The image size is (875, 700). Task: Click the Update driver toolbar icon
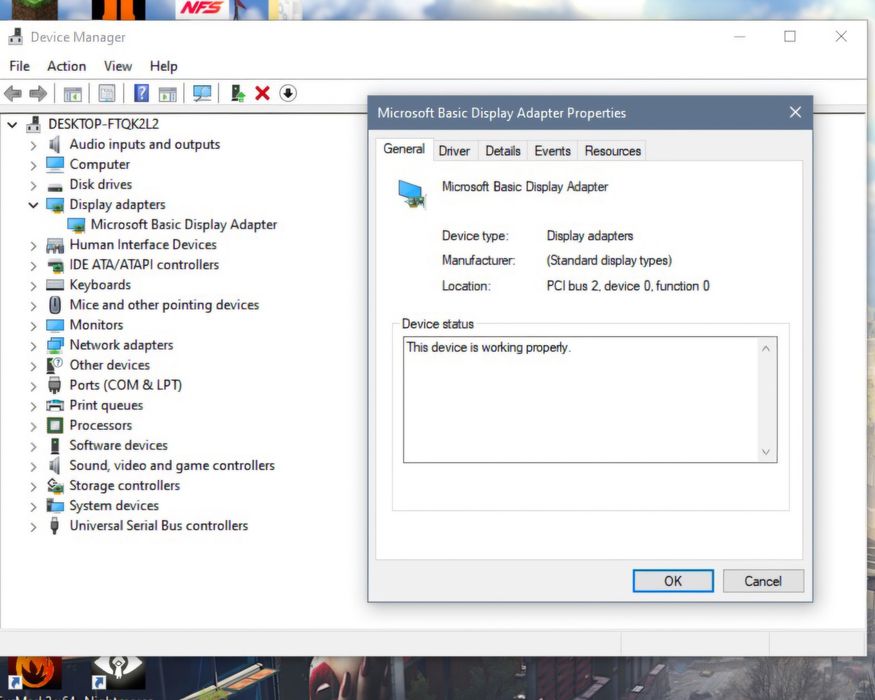[238, 93]
